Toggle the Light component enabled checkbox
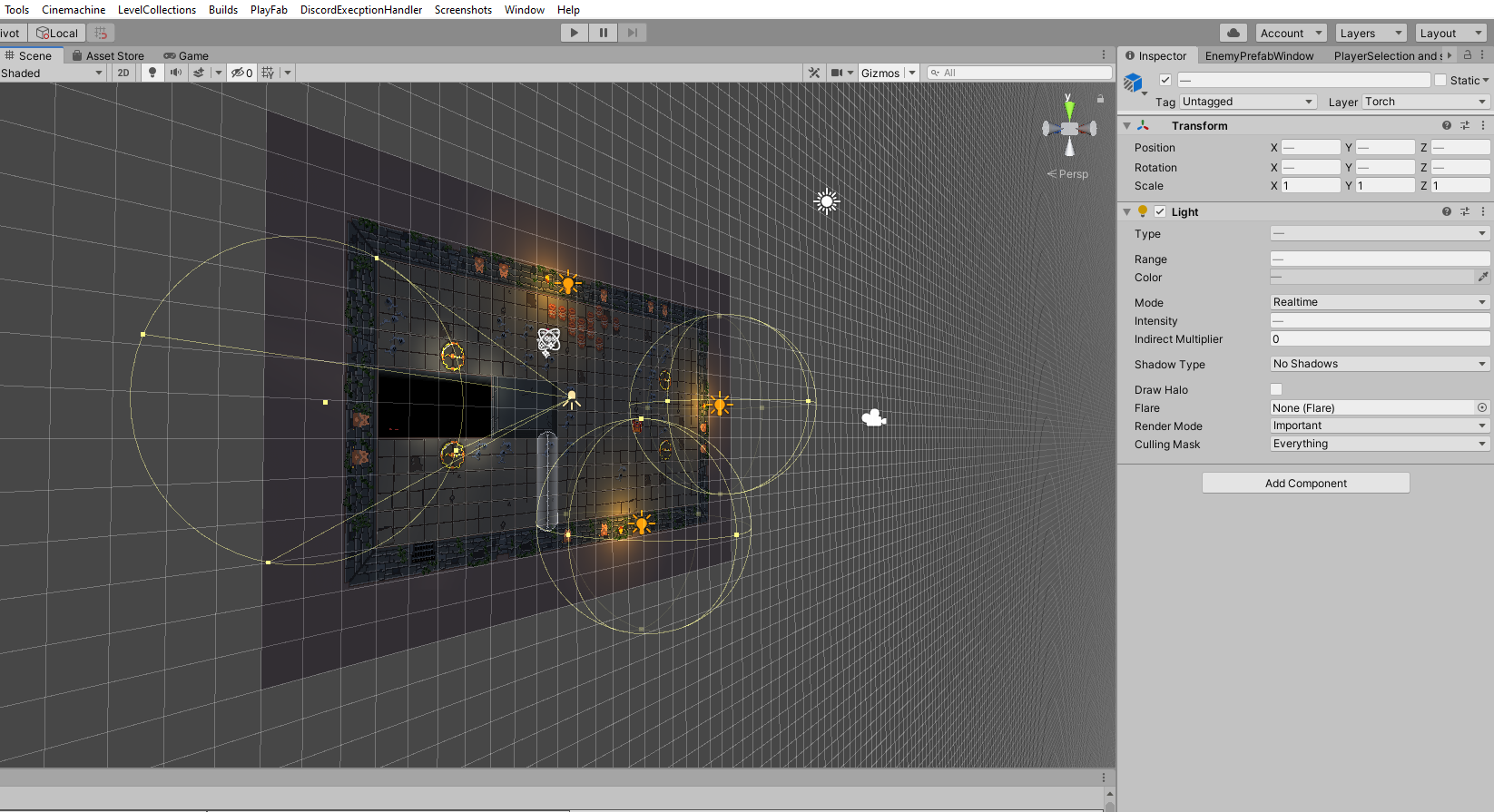The width and height of the screenshot is (1494, 812). [x=1160, y=211]
